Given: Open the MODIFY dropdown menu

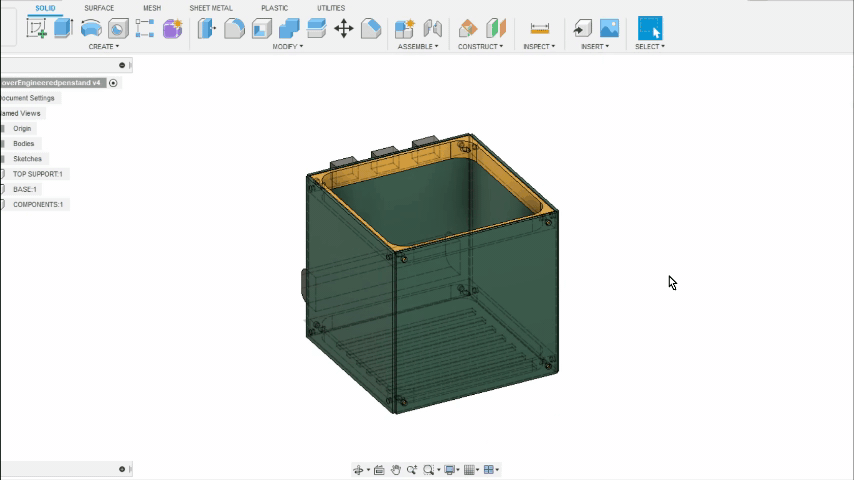Looking at the screenshot, I should pyautogui.click(x=288, y=47).
